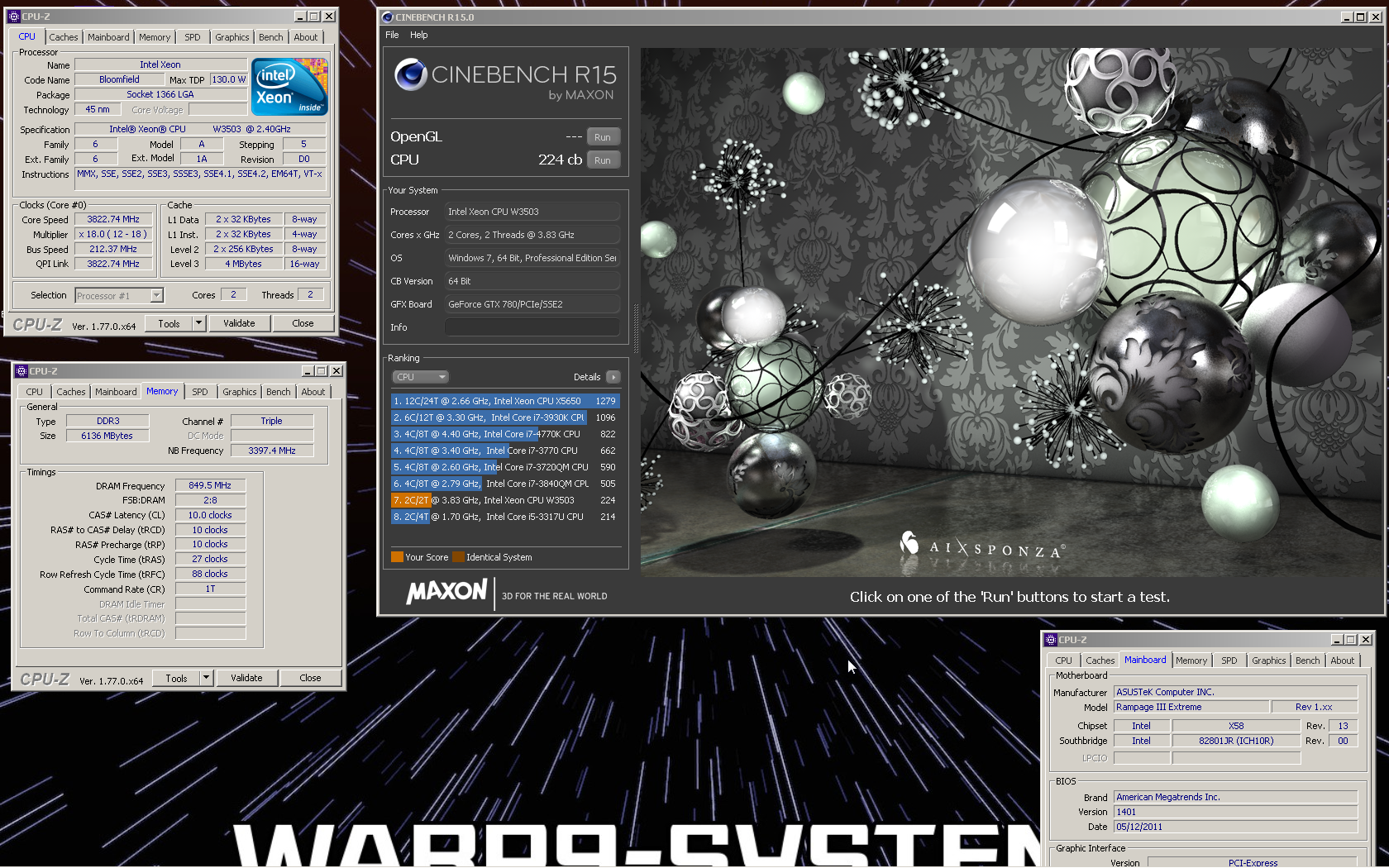Click Validate in Memory CPU-Z window

click(x=246, y=678)
